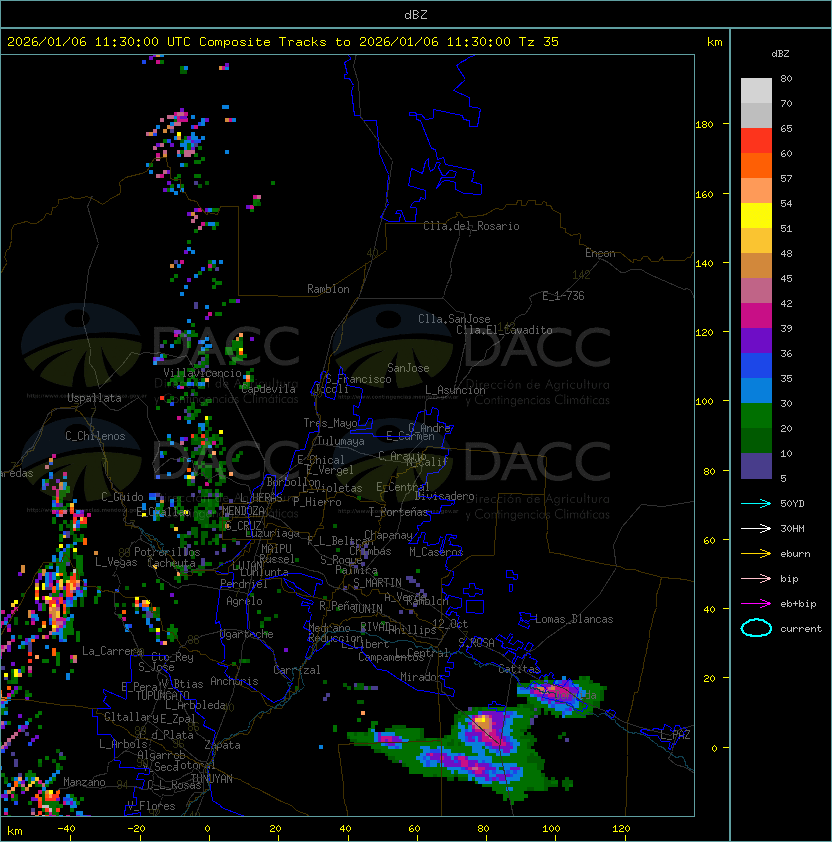The width and height of the screenshot is (832, 842).
Task: Pick the slate 5-10 dBZ swatch
Action: [756, 466]
